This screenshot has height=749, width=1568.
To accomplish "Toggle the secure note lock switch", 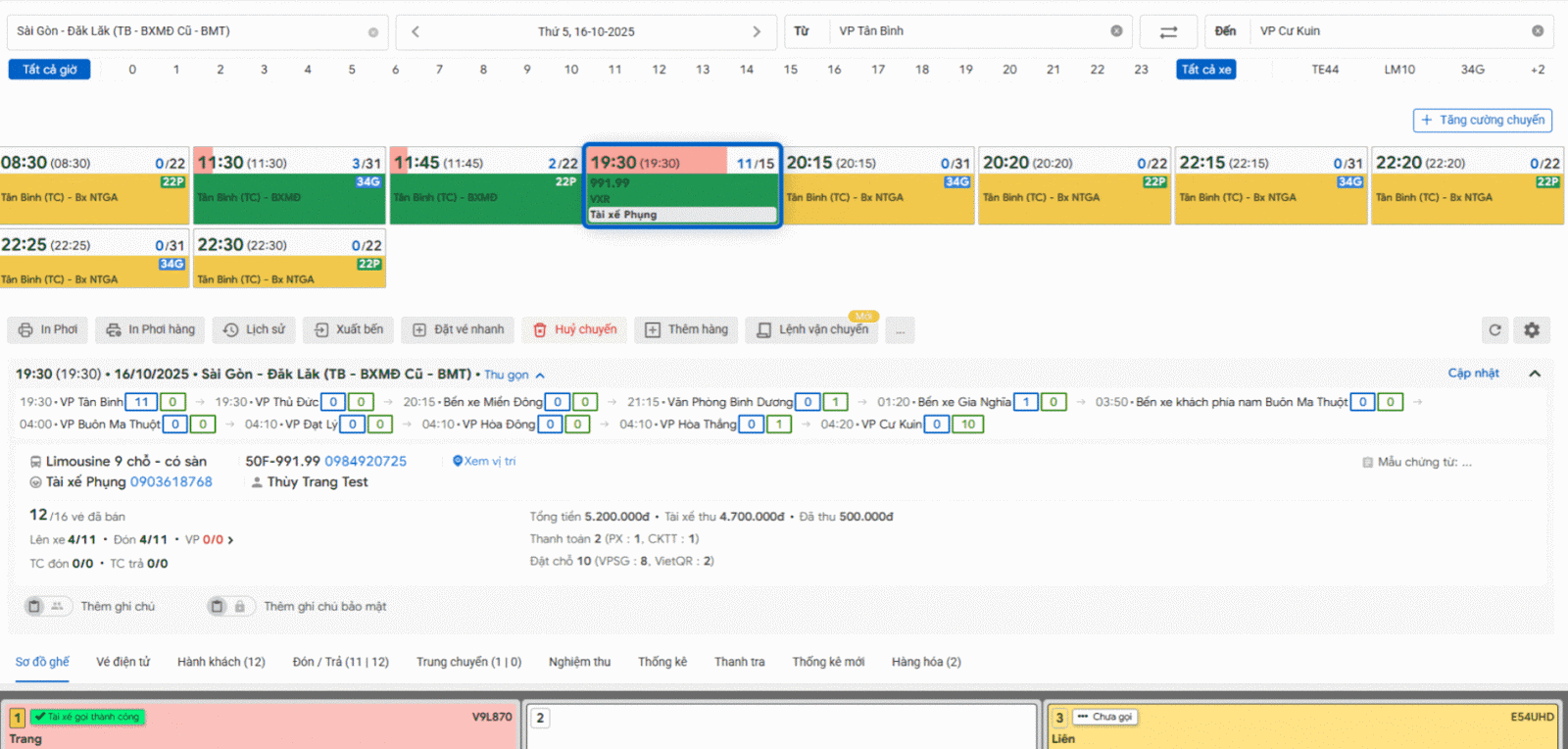I will pos(230,607).
